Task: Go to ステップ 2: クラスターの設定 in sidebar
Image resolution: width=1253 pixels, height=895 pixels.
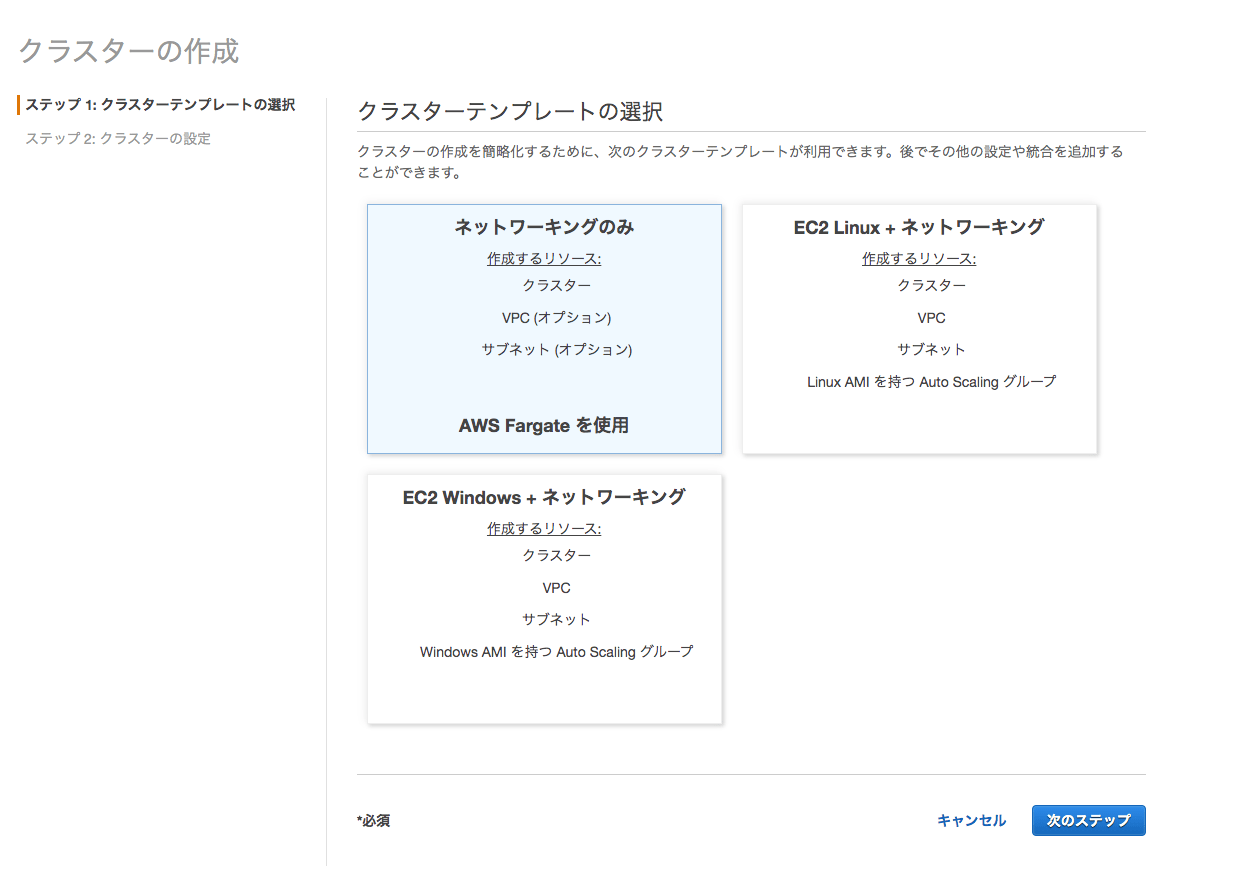Action: pos(118,138)
